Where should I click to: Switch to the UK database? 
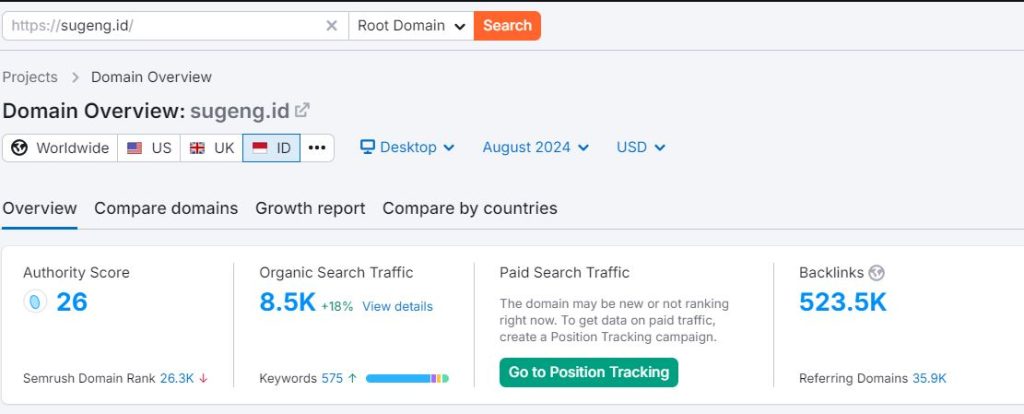pyautogui.click(x=211, y=148)
